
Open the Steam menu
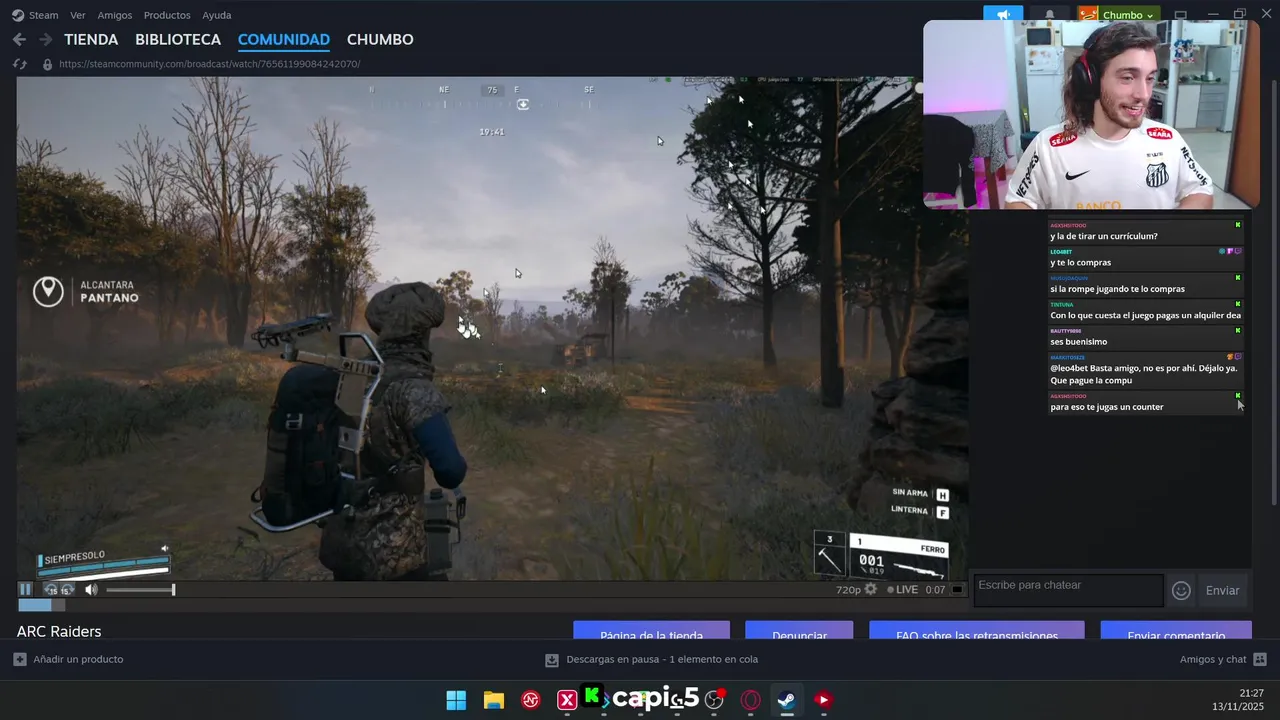[43, 15]
